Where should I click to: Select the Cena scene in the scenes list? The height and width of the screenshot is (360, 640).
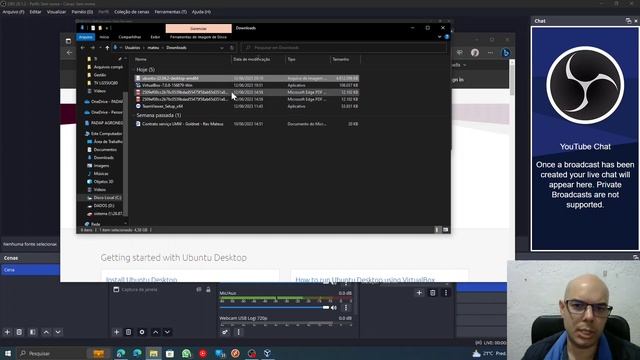(30, 270)
